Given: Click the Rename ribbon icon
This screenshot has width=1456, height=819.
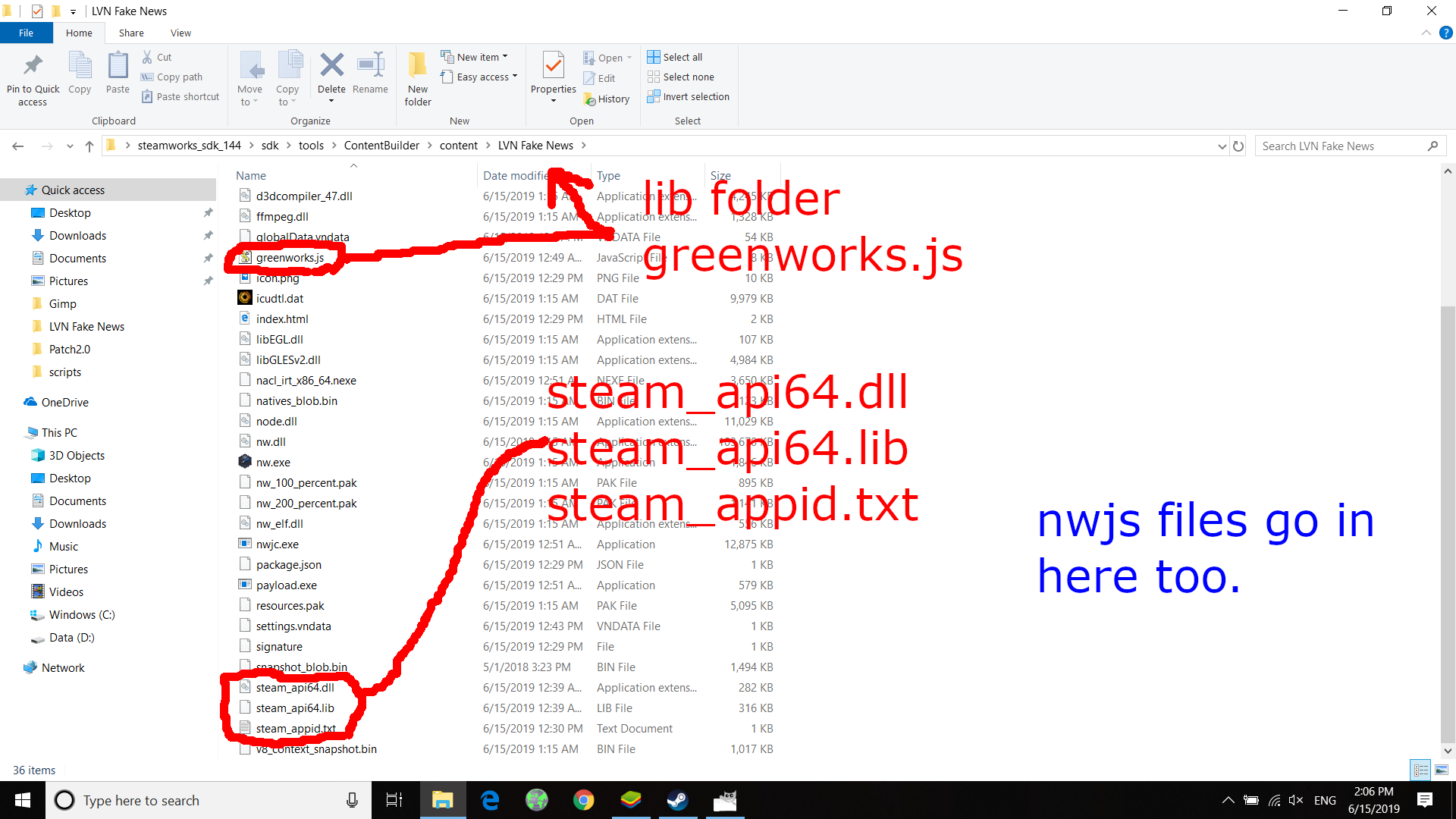Looking at the screenshot, I should coord(370,65).
